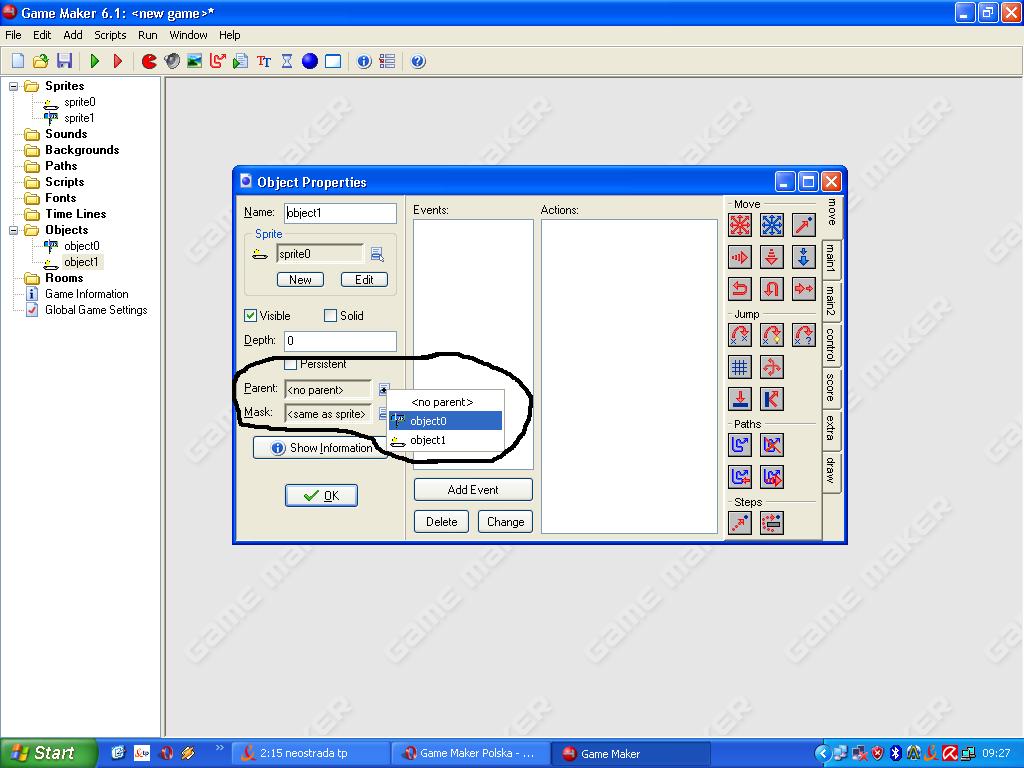This screenshot has height=768, width=1024.
Task: Click the Show Information button
Action: [x=320, y=448]
